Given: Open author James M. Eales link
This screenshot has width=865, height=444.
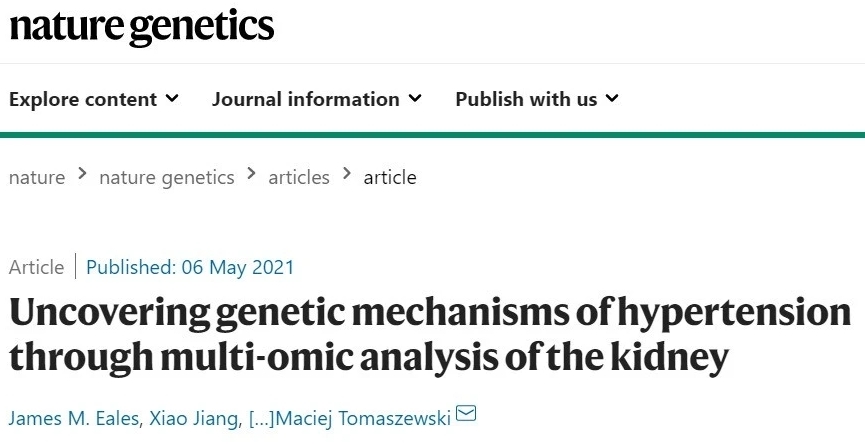Looking at the screenshot, I should [x=74, y=418].
